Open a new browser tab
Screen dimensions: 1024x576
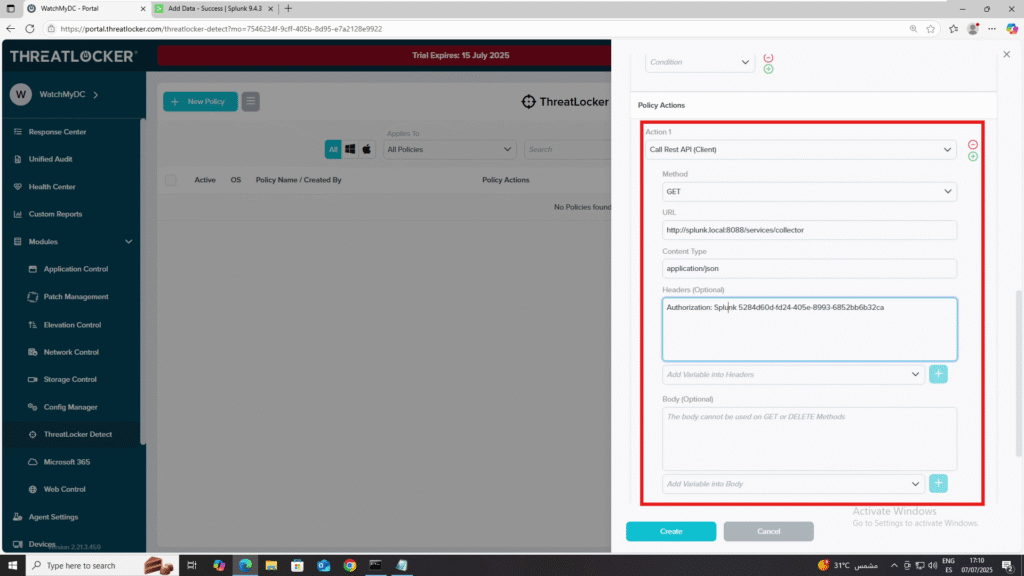coord(288,8)
